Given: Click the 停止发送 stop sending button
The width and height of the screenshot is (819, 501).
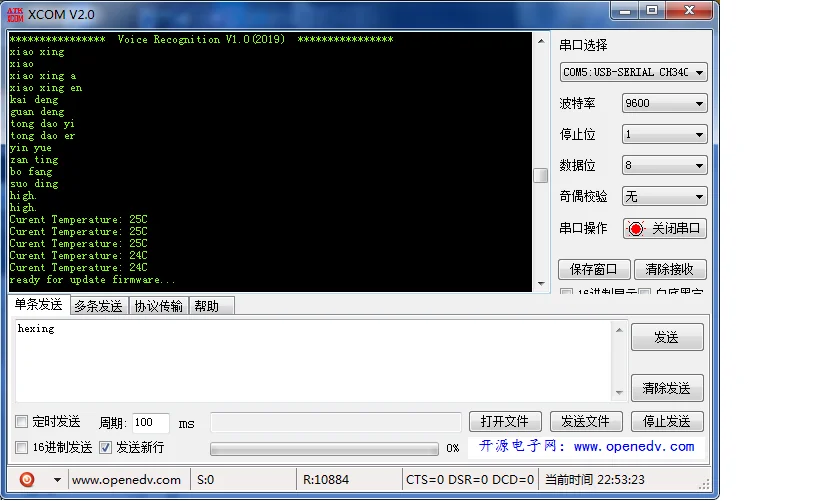Looking at the screenshot, I should 667,422.
